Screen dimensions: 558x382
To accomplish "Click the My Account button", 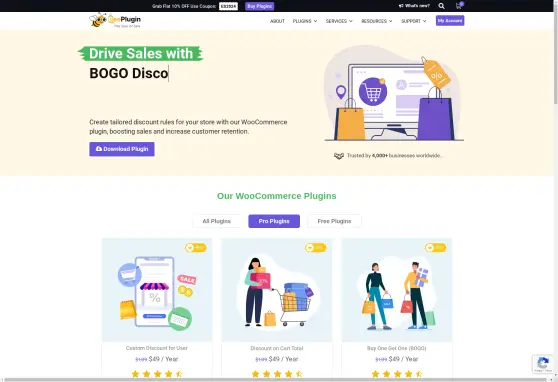I will tap(450, 21).
